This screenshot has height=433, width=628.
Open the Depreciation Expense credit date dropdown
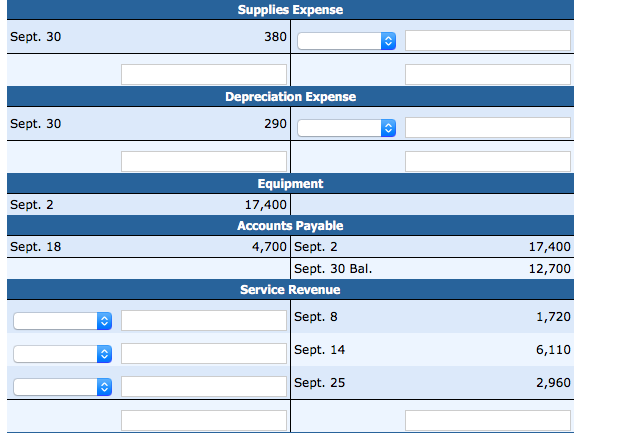347,128
